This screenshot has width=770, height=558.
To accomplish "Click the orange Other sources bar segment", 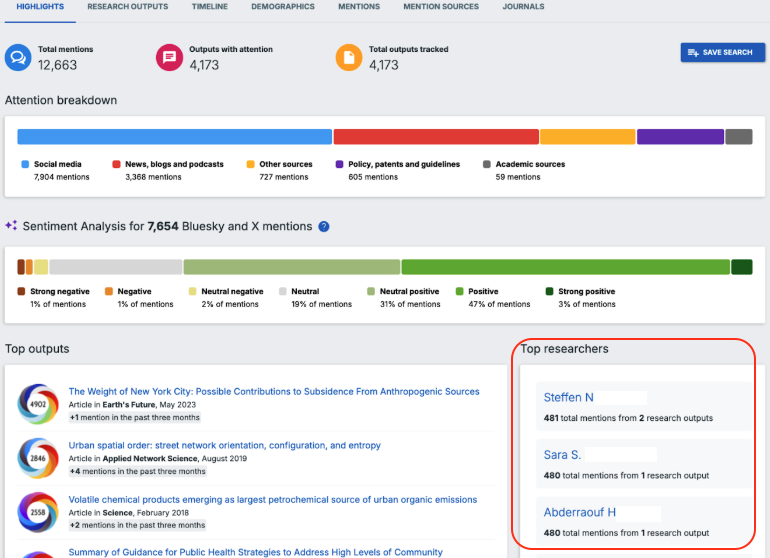I will 588,137.
